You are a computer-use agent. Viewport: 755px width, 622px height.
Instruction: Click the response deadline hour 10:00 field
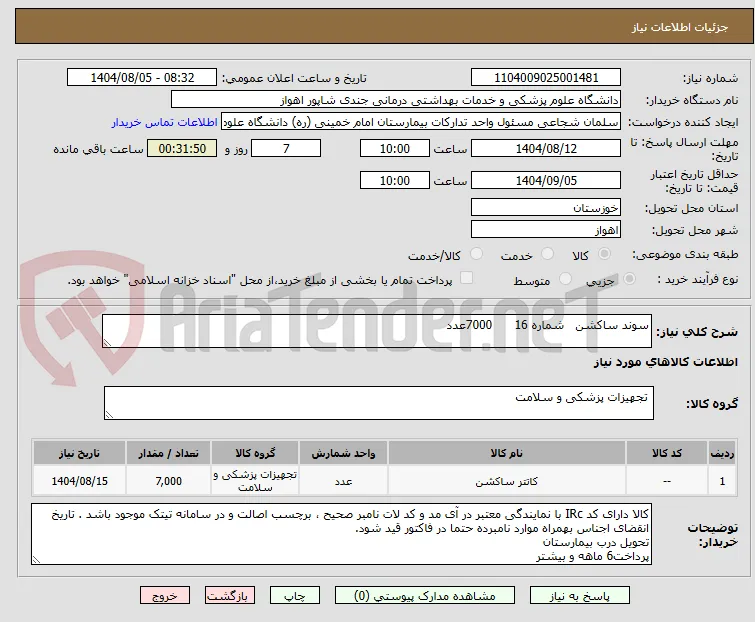tap(394, 148)
